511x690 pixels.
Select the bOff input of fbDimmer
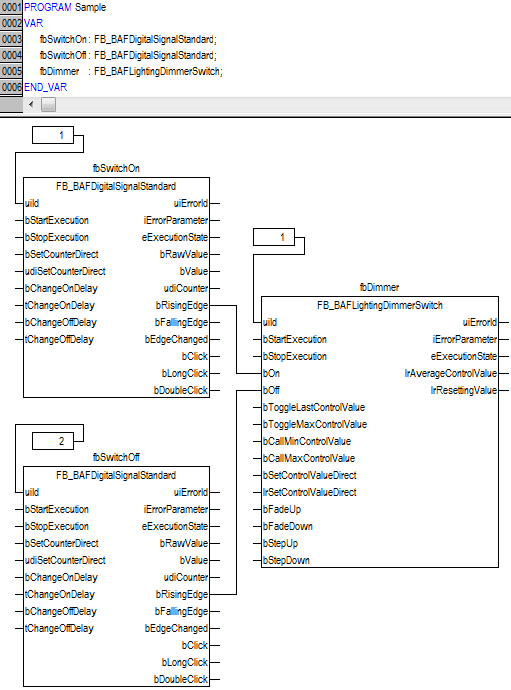272,390
